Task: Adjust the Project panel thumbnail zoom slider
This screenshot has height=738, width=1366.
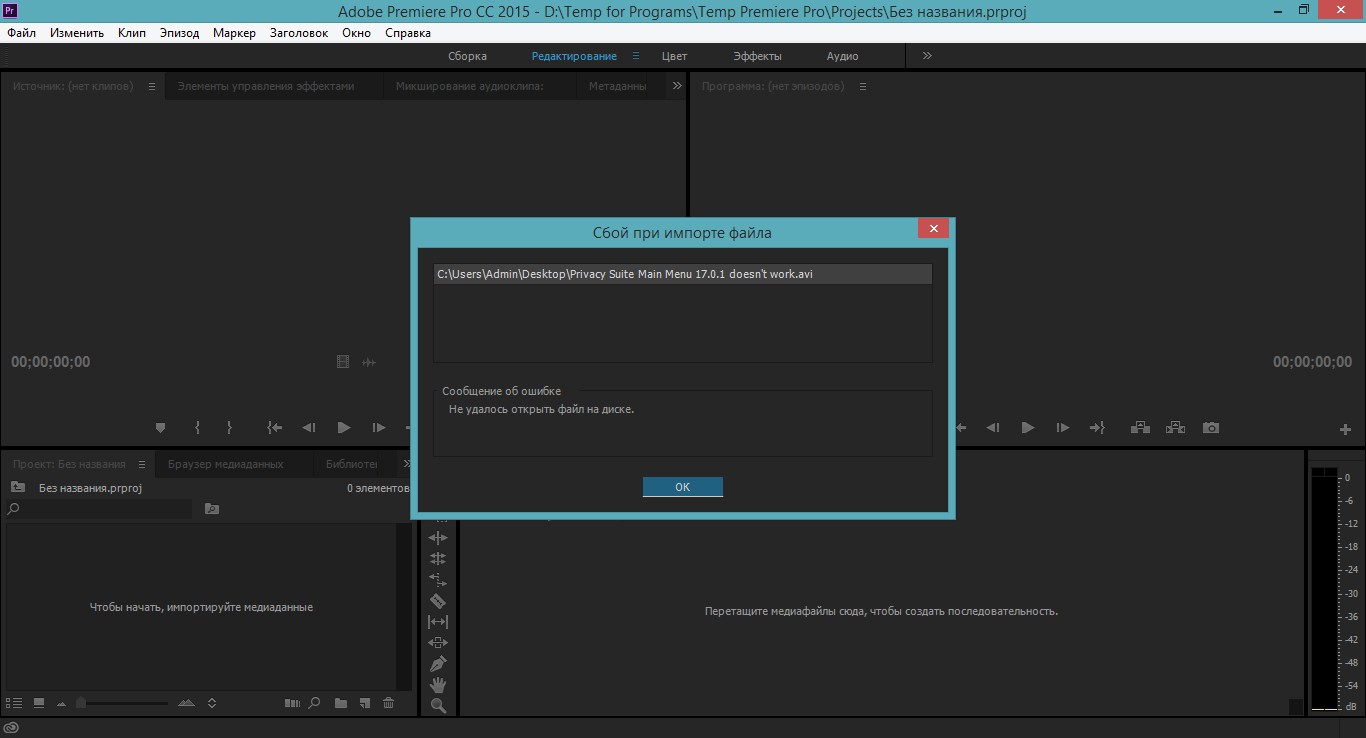Action: 82,703
